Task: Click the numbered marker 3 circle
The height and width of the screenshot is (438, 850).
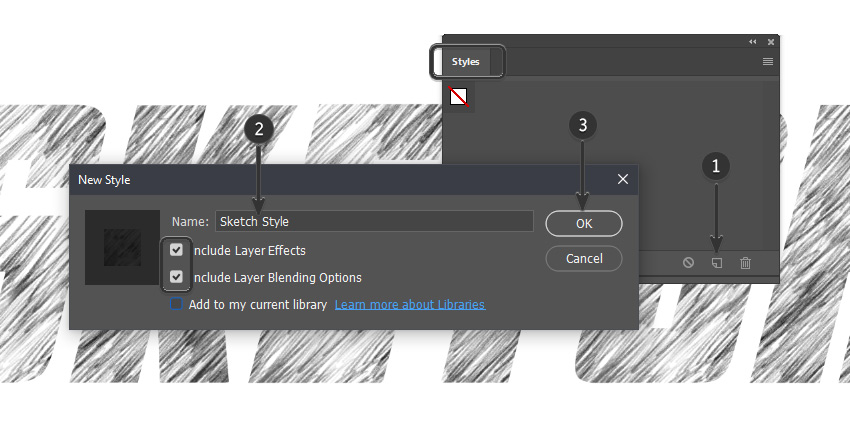Action: (583, 125)
